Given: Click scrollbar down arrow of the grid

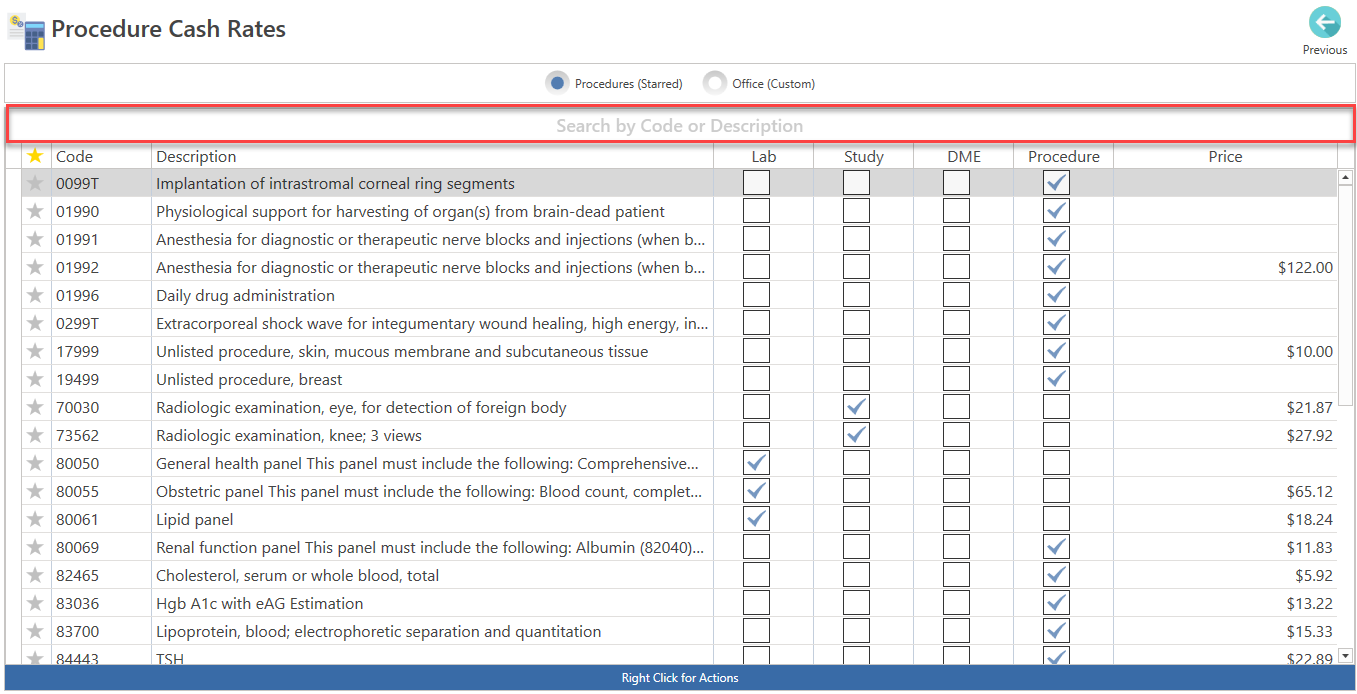Looking at the screenshot, I should tap(1345, 656).
